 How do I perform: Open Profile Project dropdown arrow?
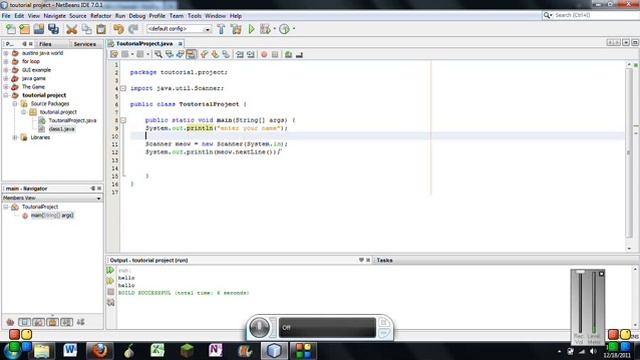point(293,29)
